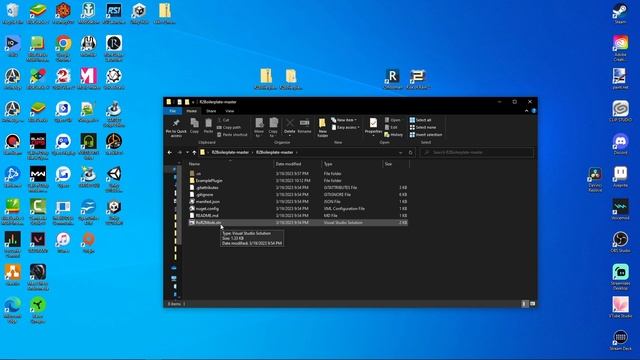Screen dimensions: 640x360
Task: Click Paste shortcut in ribbon
Action: tap(232, 135)
